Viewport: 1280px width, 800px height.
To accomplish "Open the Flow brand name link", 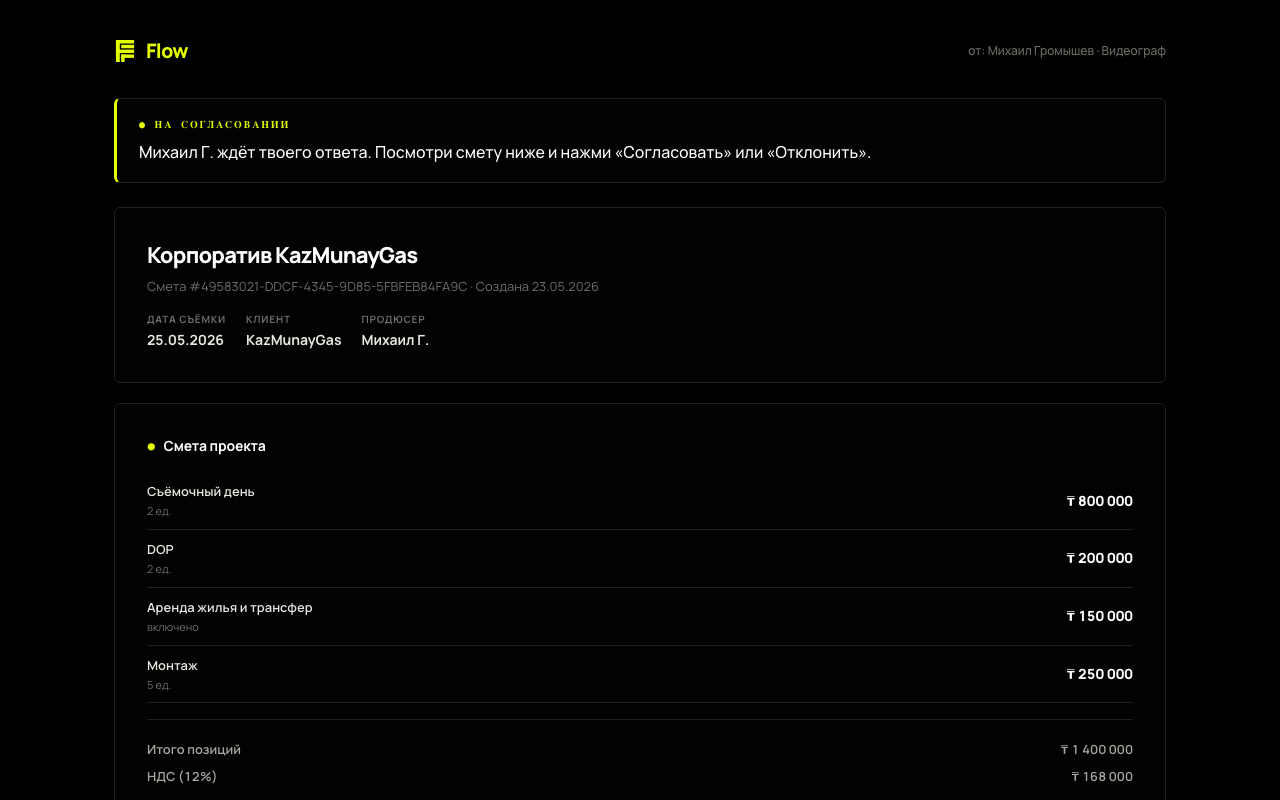I will coord(167,51).
